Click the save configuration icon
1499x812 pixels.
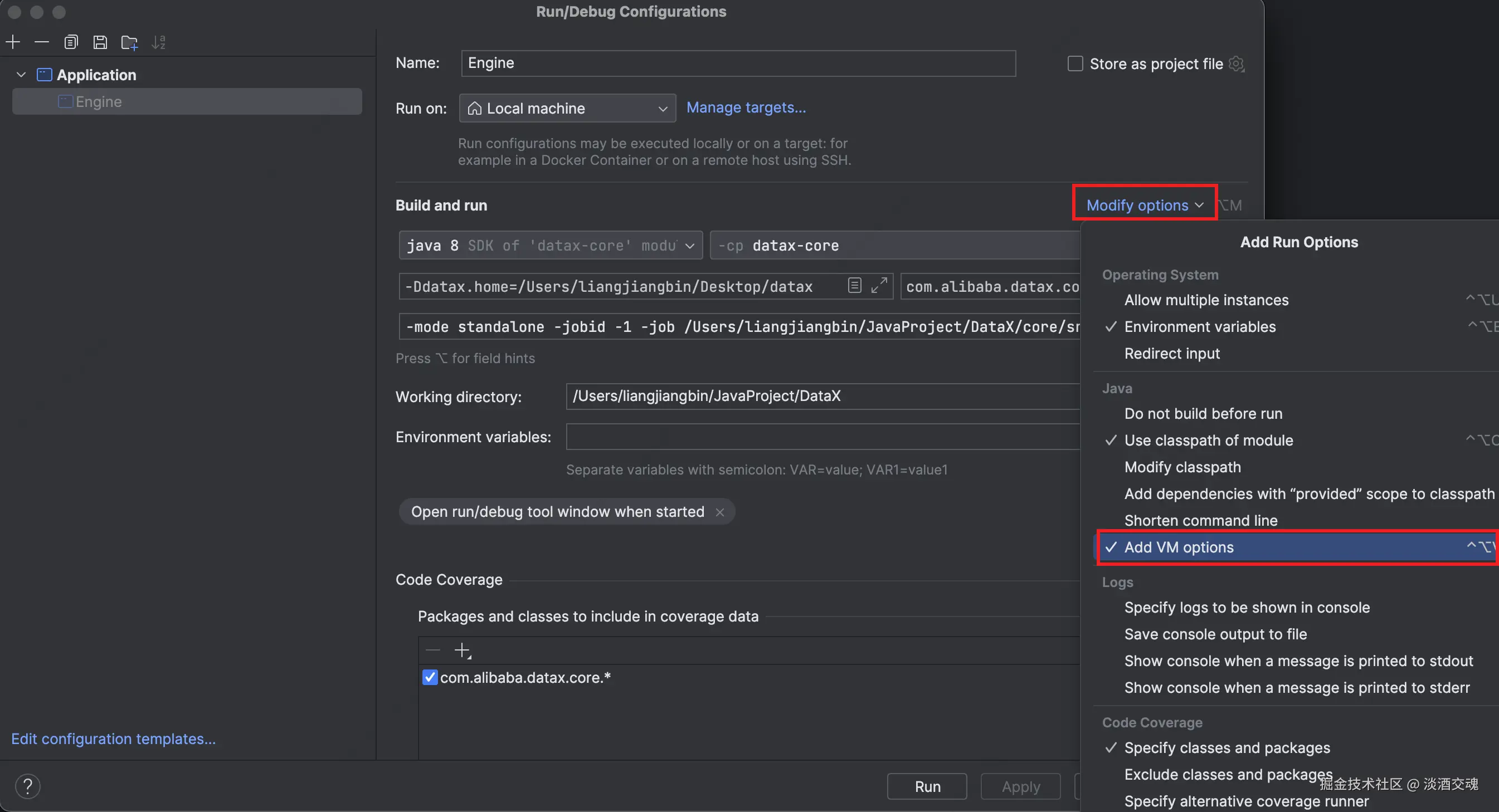[x=100, y=42]
